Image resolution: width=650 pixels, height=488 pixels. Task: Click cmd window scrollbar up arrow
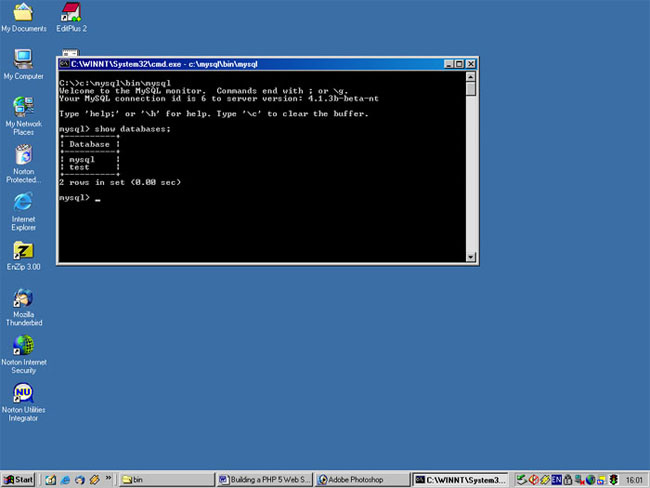(x=471, y=76)
